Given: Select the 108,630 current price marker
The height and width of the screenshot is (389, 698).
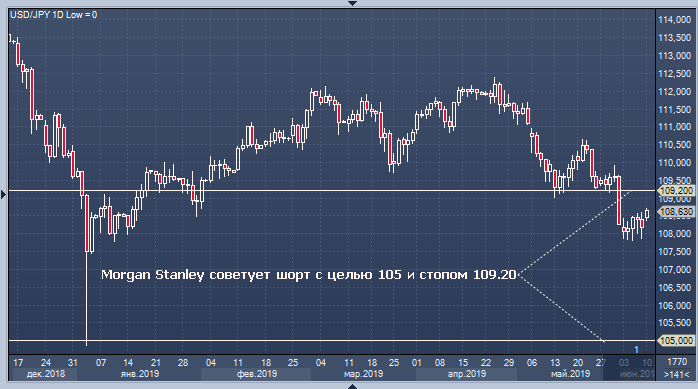Looking at the screenshot, I should tap(676, 211).
